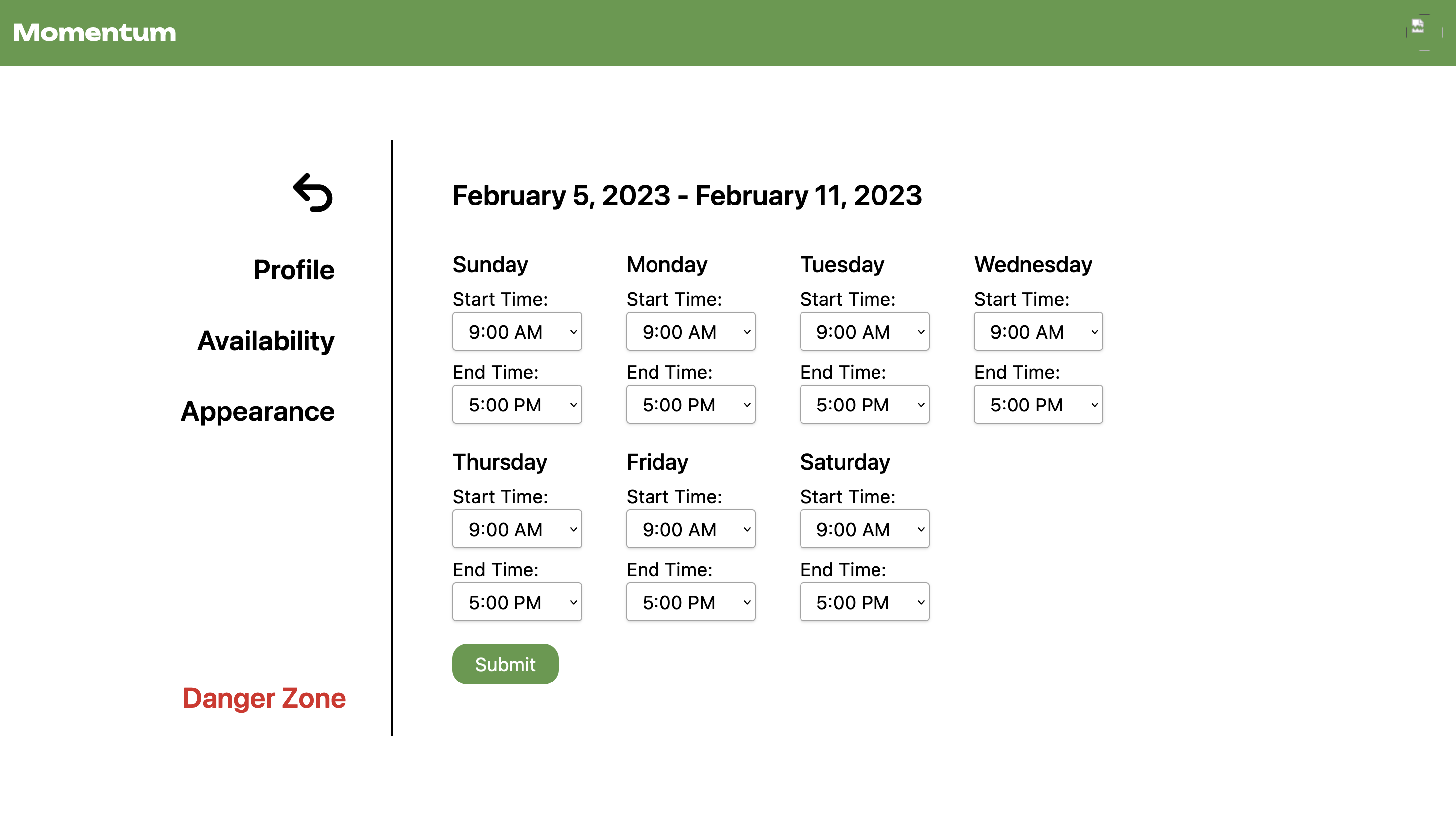Open Sunday Start Time dropdown
The image size is (1456, 818).
tap(516, 332)
